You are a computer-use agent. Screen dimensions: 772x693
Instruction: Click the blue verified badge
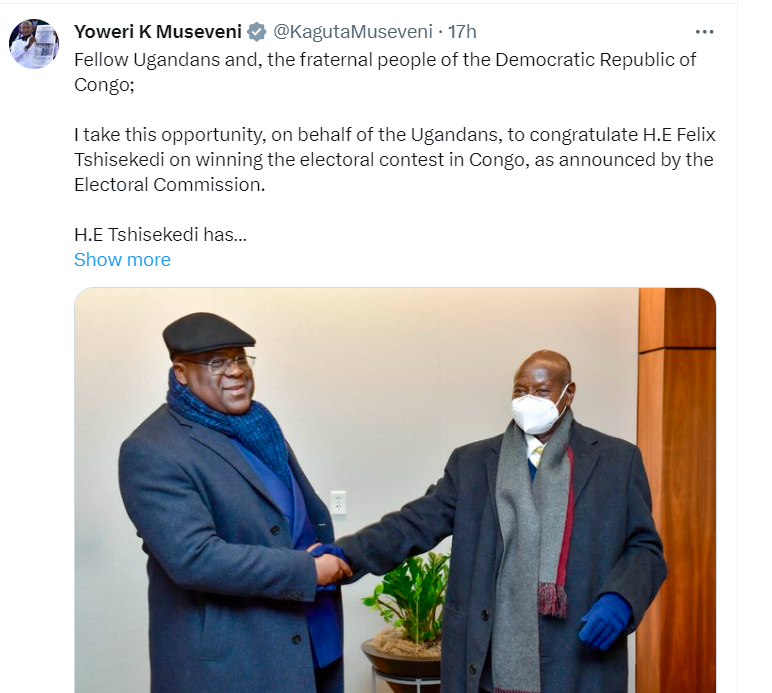257,33
